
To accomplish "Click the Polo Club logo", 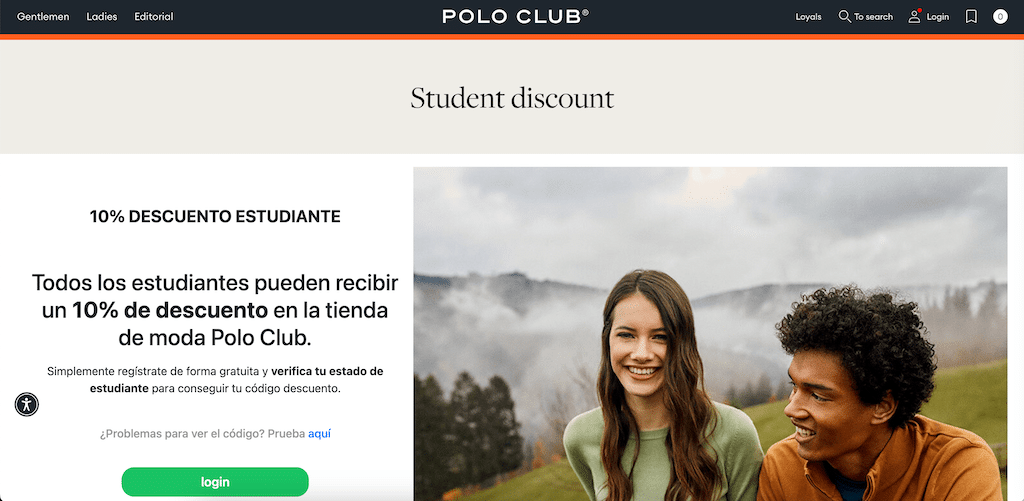I will coord(515,16).
